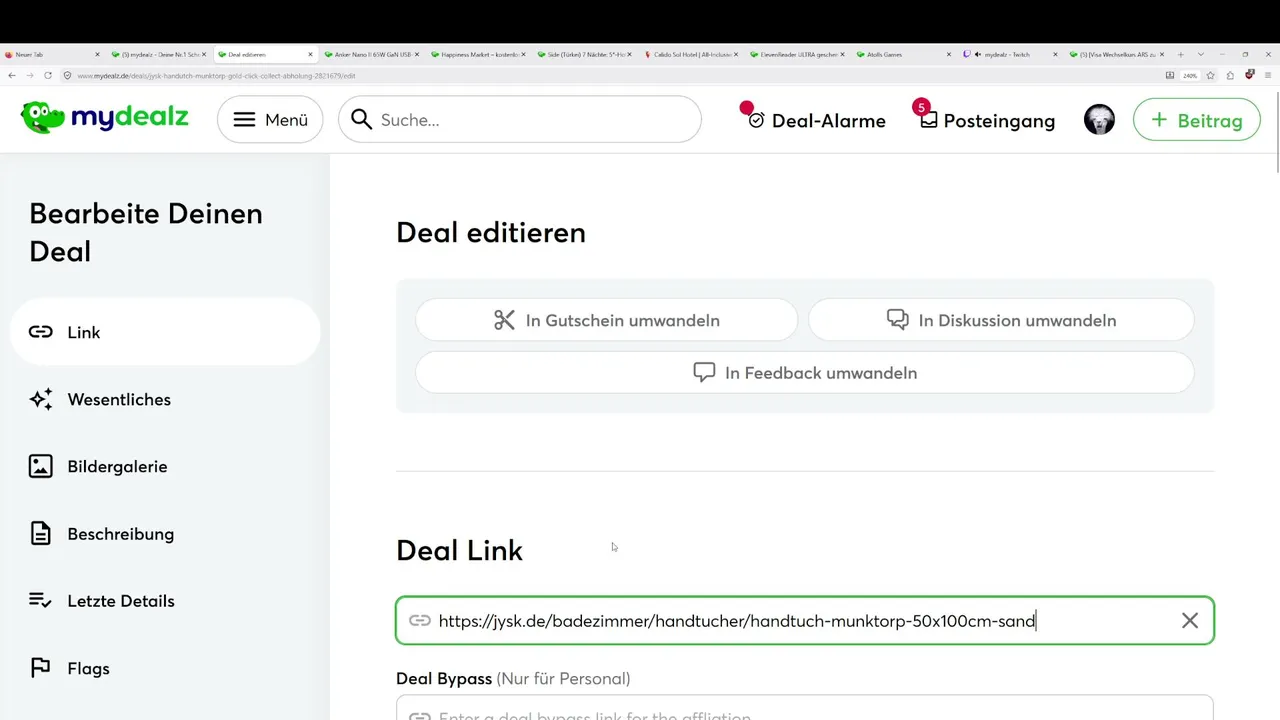Focus the Suche search field
This screenshot has height=720, width=1280.
(520, 120)
